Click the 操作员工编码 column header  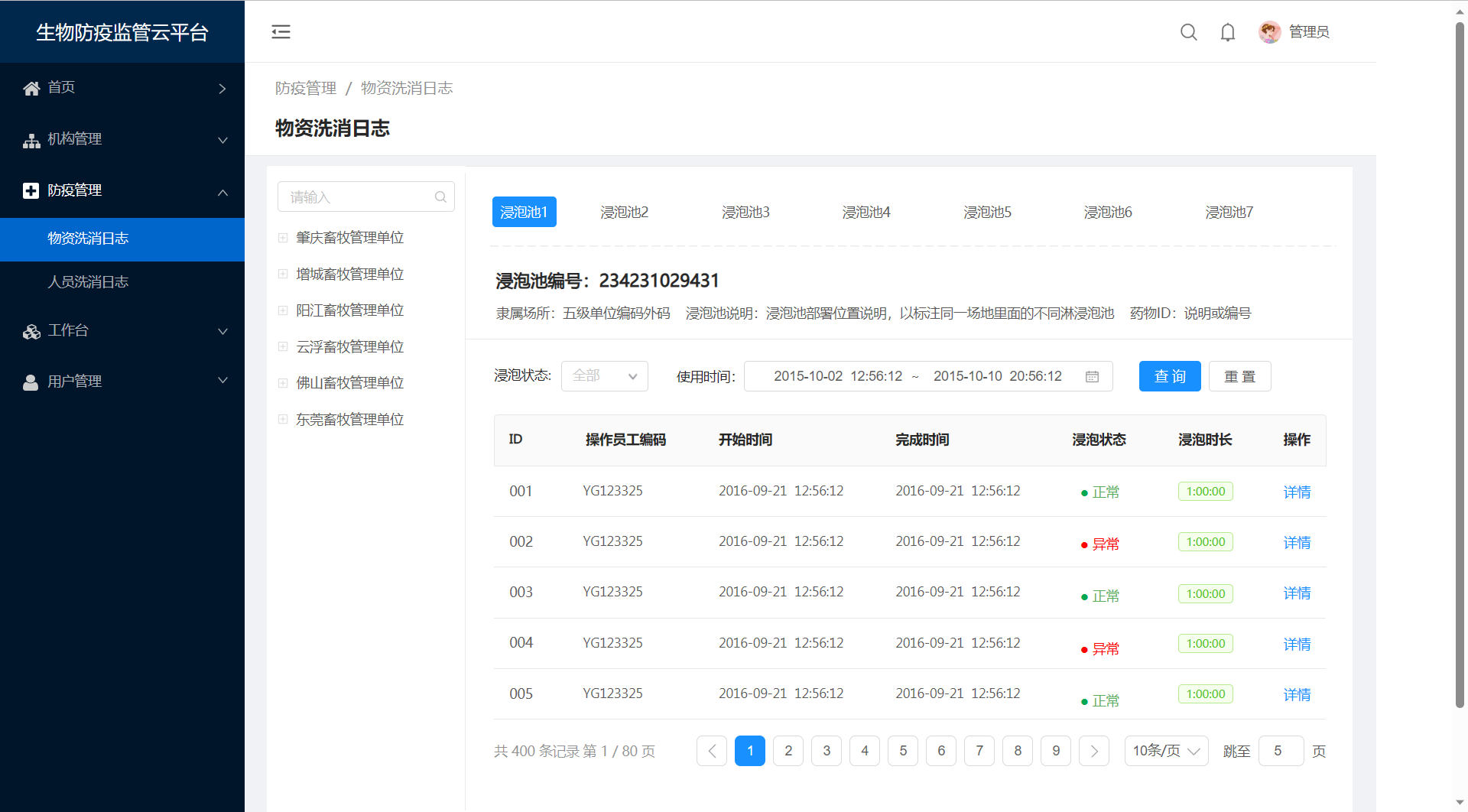[x=625, y=440]
